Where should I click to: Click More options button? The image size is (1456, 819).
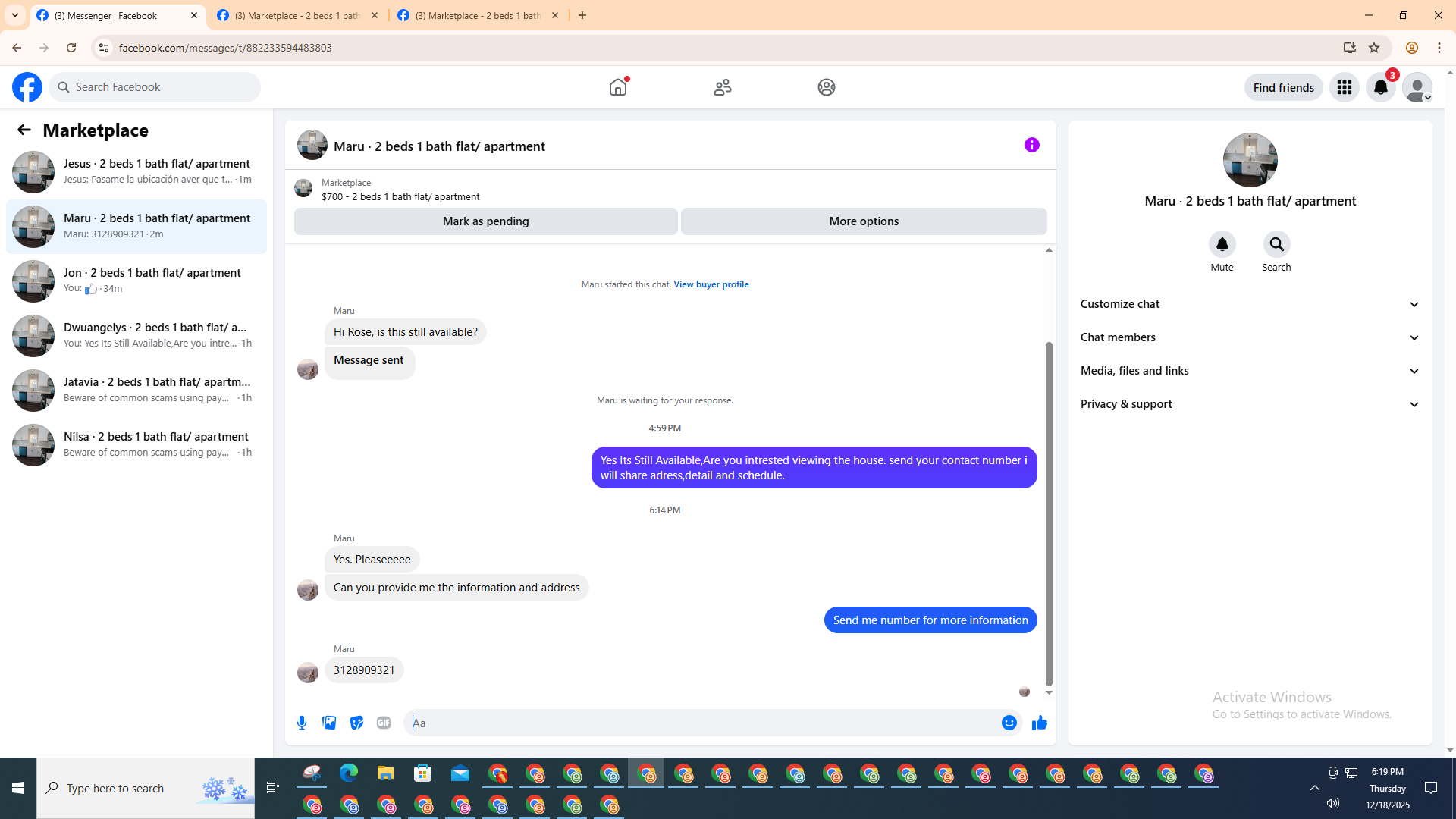[x=864, y=221]
